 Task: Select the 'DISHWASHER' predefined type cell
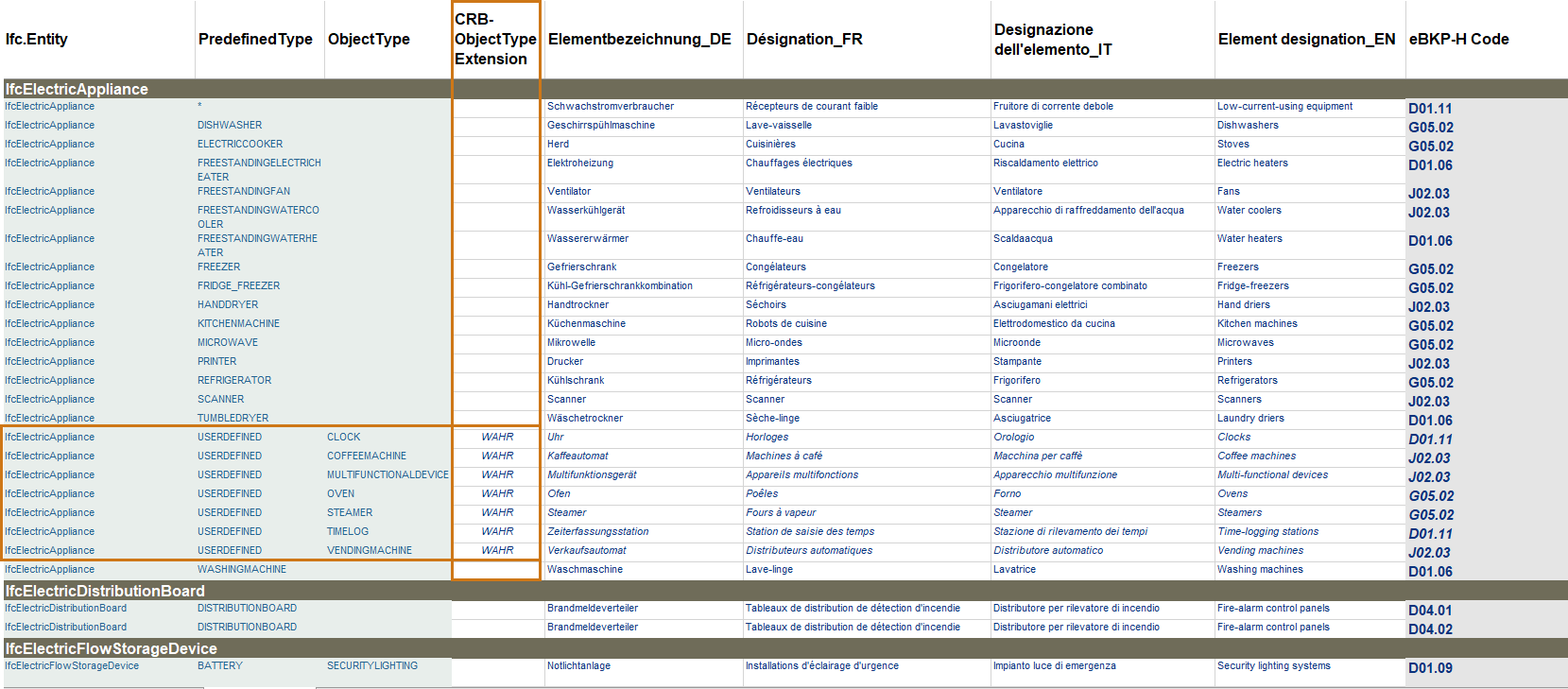coord(230,125)
